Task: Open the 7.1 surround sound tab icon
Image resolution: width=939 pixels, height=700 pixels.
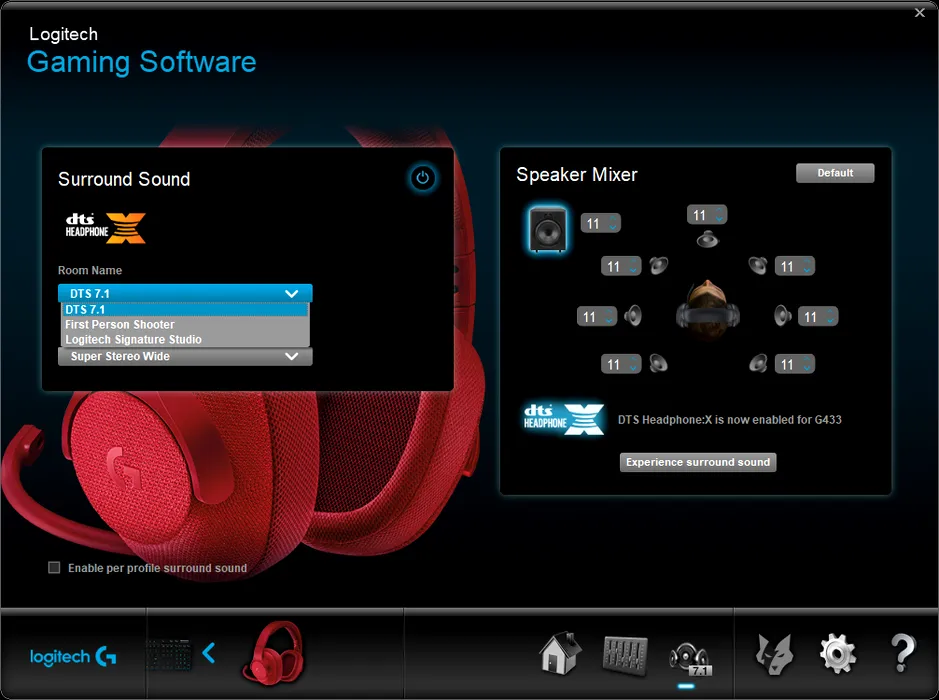Action: pyautogui.click(x=689, y=656)
